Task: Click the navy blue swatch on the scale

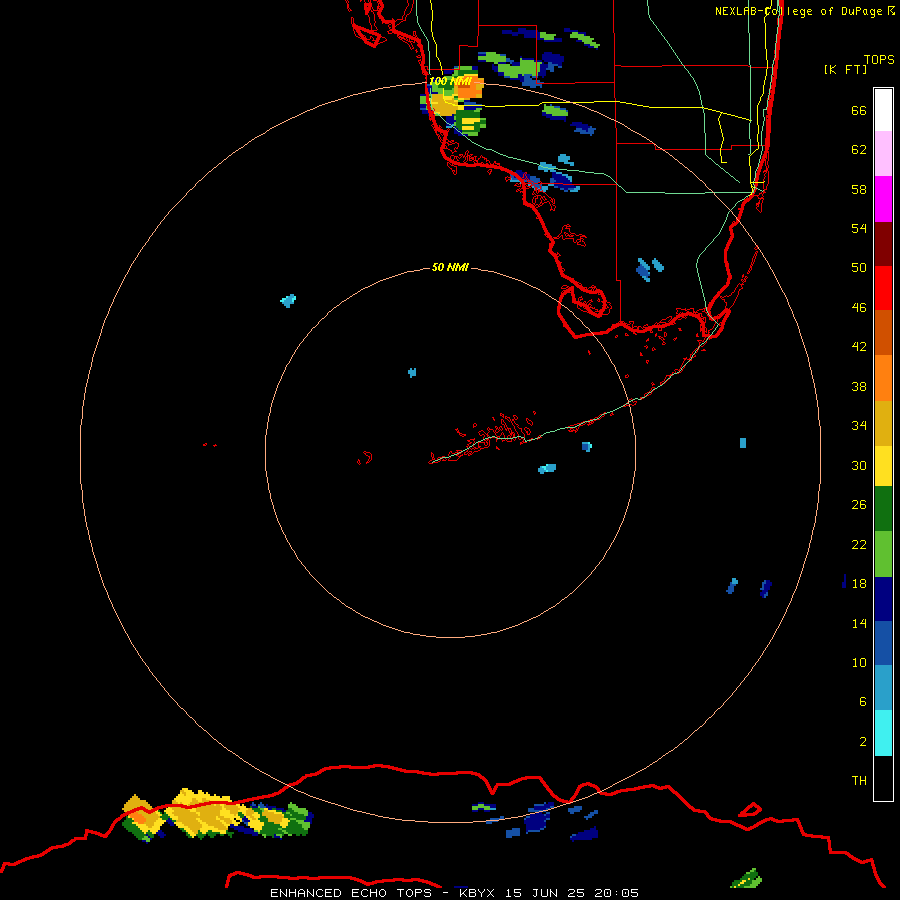Action: [x=883, y=599]
